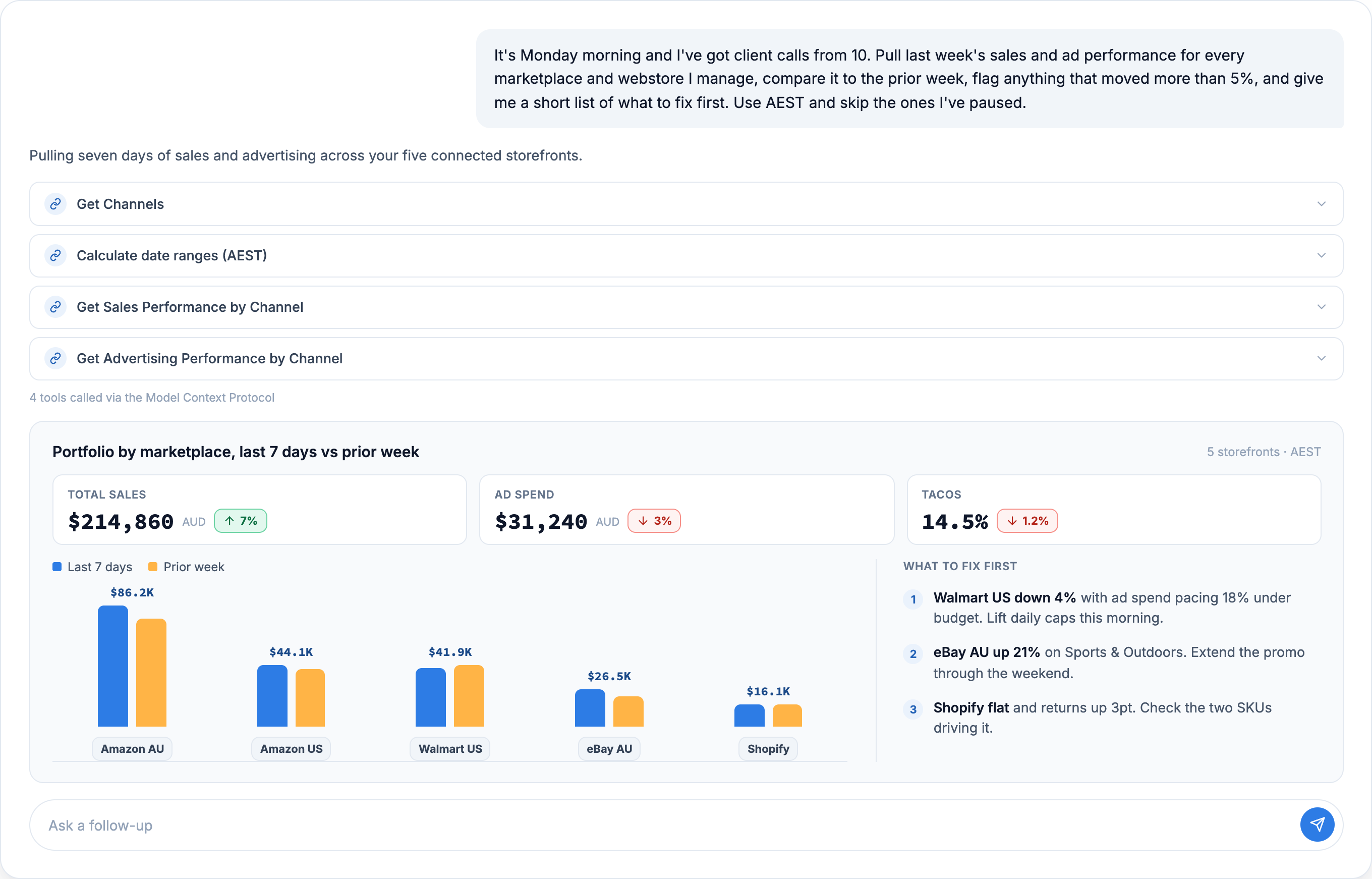Click the 'Walmart US down 4%' text
Screen dimensions: 1372x879
click(x=1004, y=597)
